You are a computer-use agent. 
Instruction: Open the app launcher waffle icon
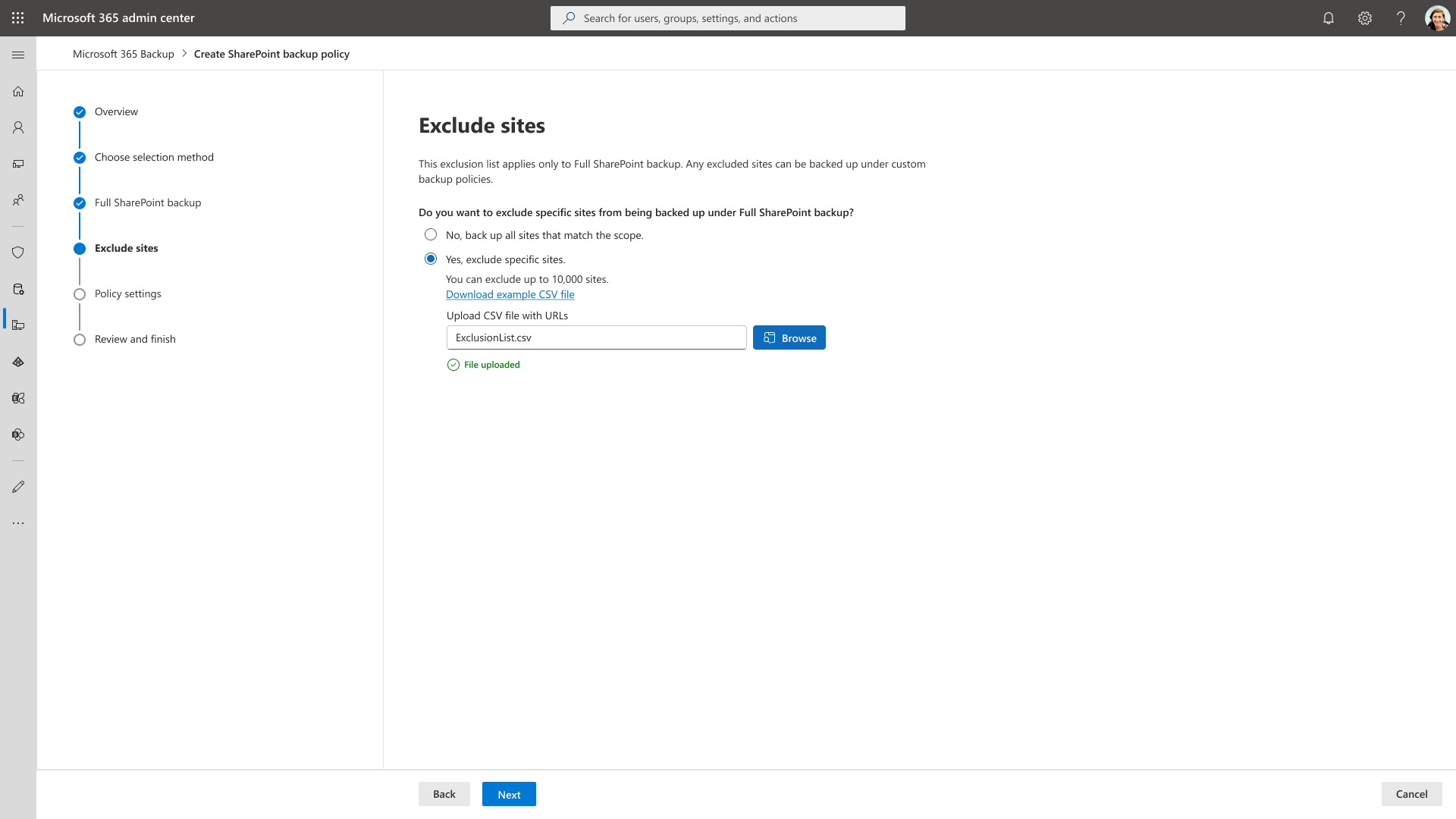click(x=18, y=17)
